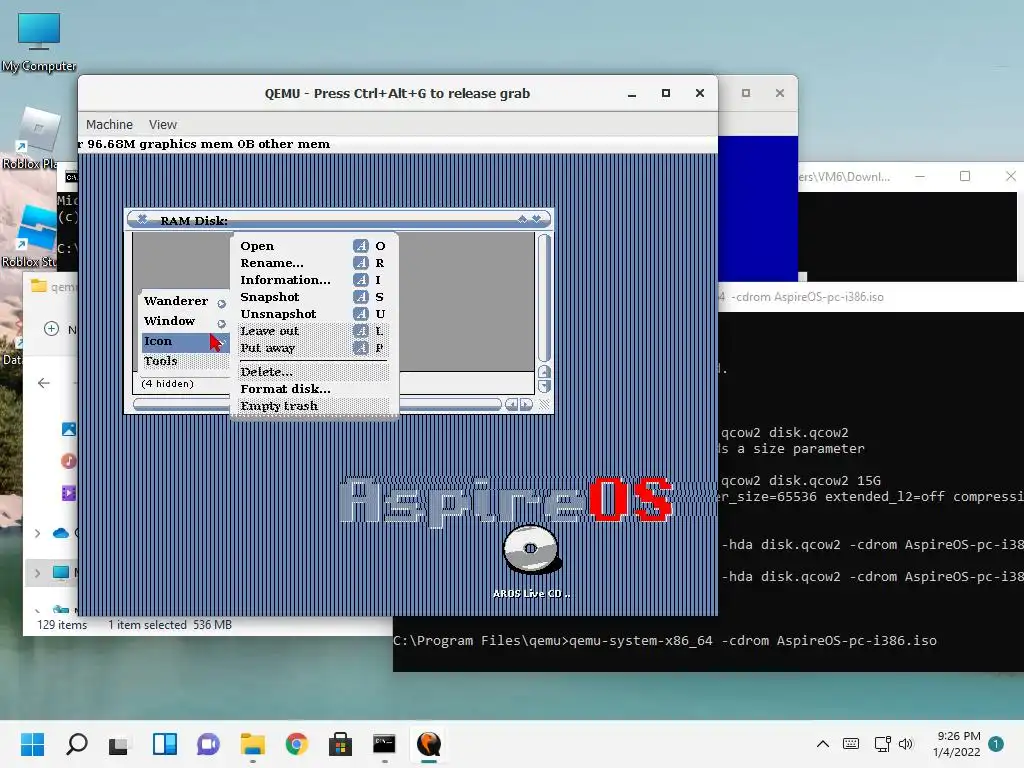1024x768 pixels.
Task: Close the RAM Disk window gadget
Action: pyautogui.click(x=142, y=219)
